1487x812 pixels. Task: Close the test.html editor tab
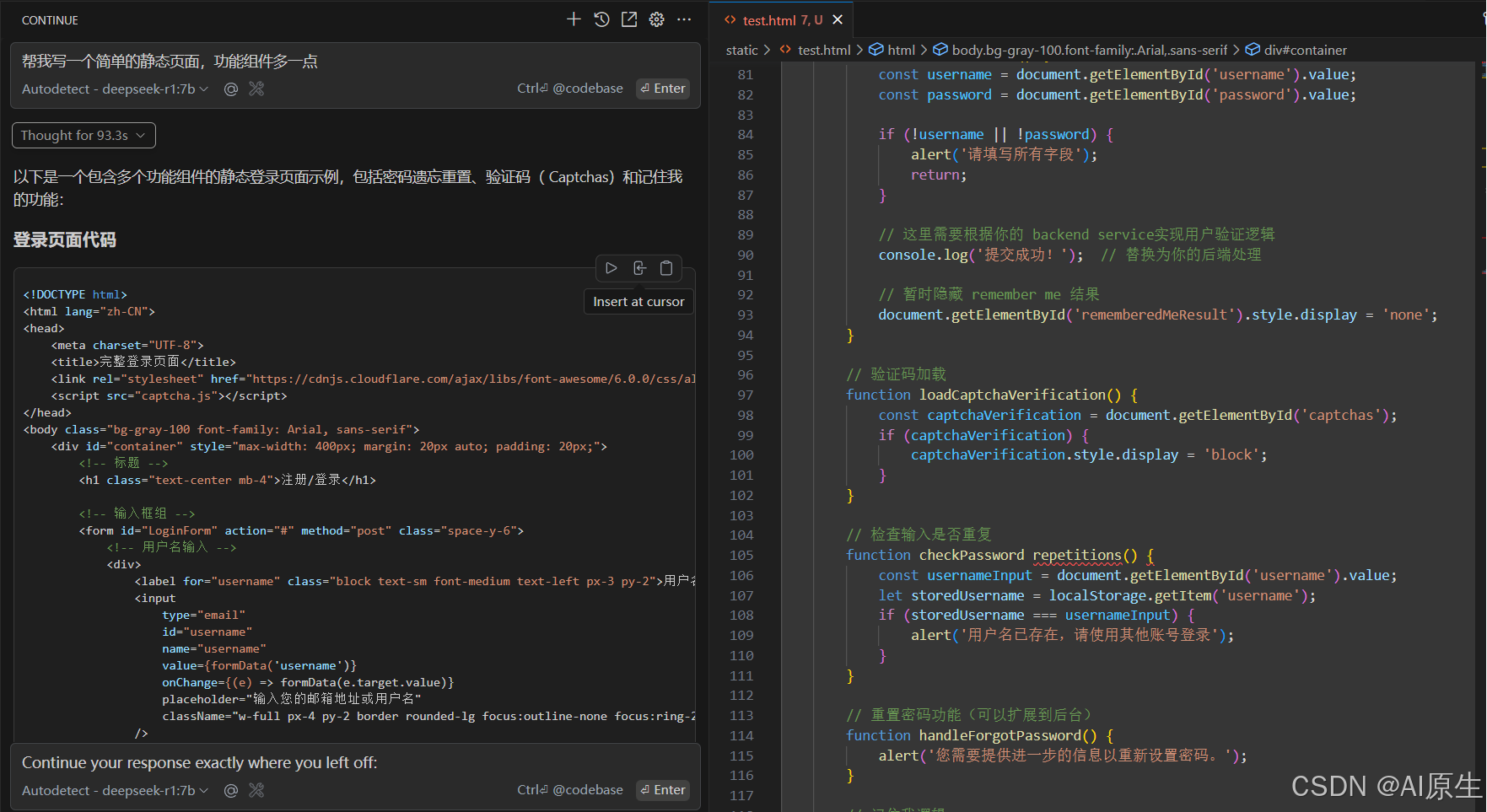pyautogui.click(x=838, y=19)
